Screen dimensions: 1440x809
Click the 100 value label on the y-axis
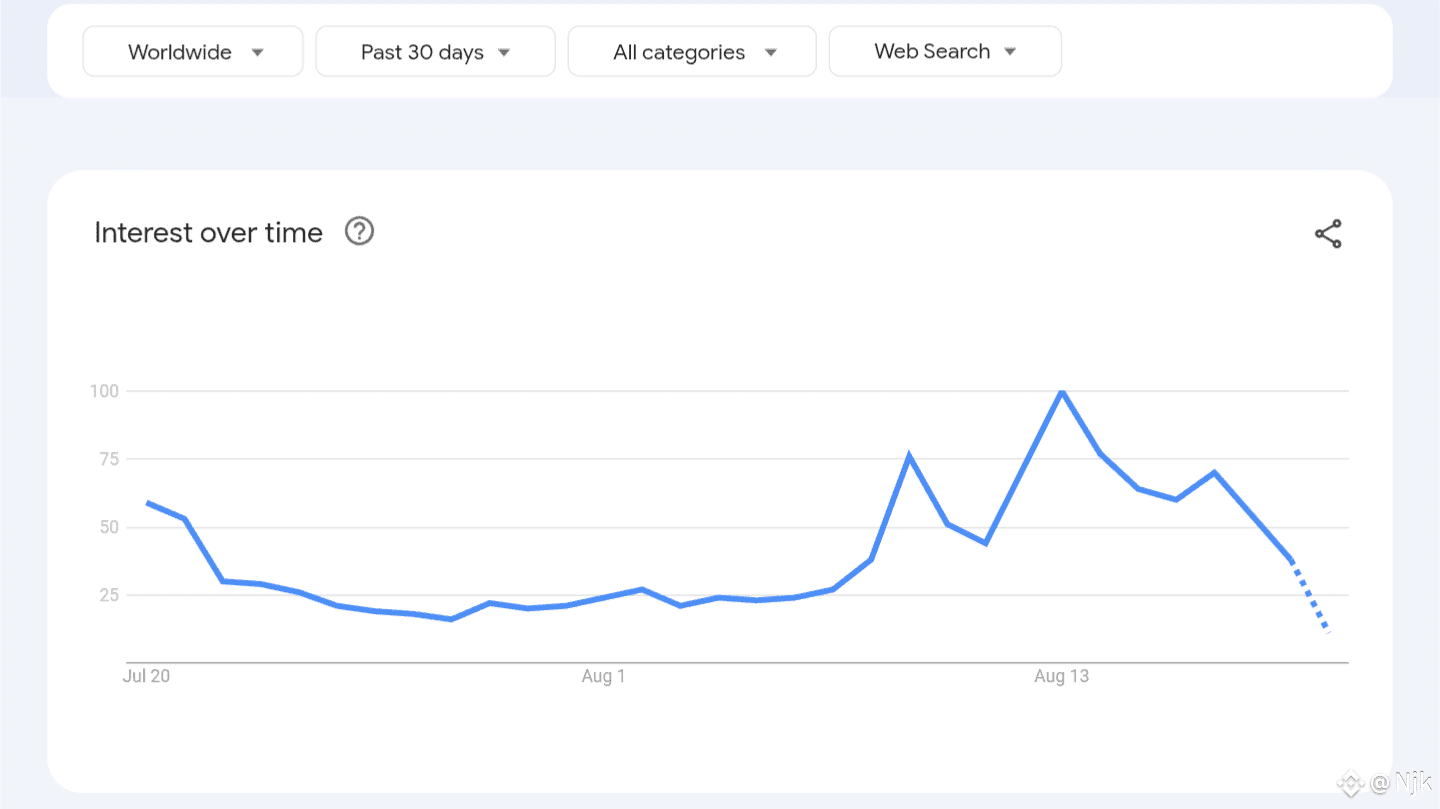click(x=104, y=391)
